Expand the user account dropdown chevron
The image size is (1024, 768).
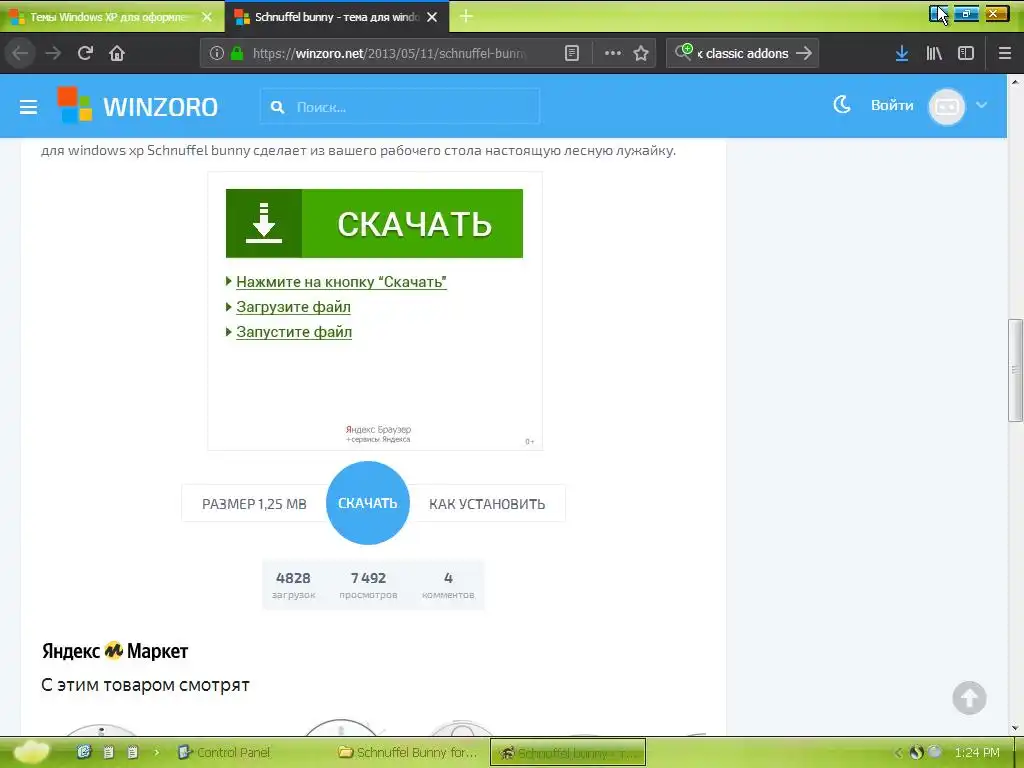pos(982,105)
